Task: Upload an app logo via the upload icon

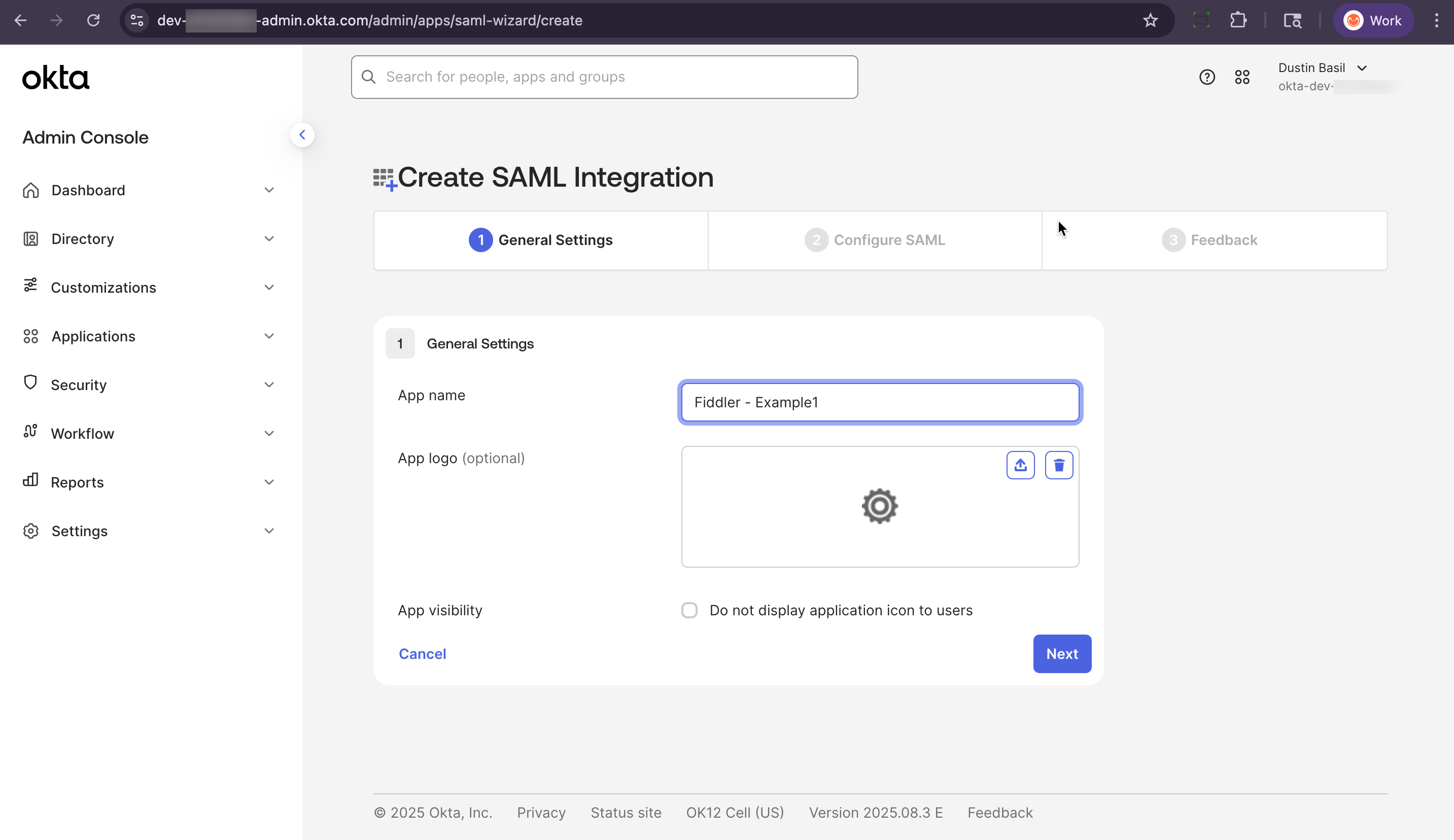Action: click(1020, 465)
